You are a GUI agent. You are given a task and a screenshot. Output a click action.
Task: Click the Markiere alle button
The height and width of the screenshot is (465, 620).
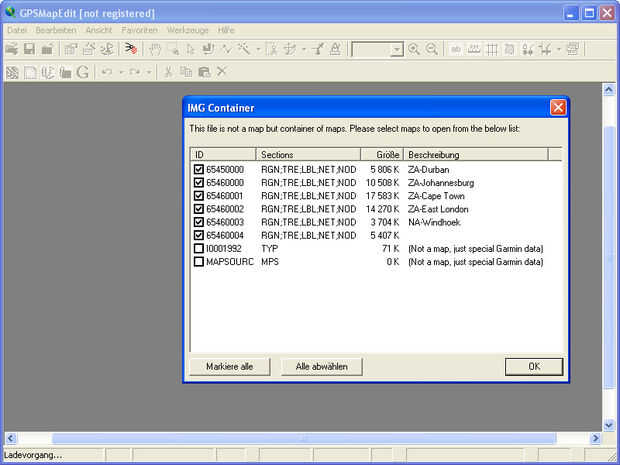point(230,367)
